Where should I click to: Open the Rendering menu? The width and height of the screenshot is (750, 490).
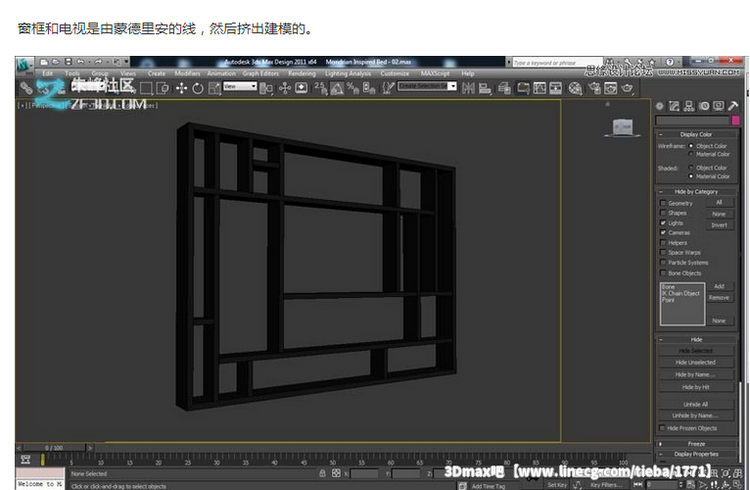click(x=302, y=73)
